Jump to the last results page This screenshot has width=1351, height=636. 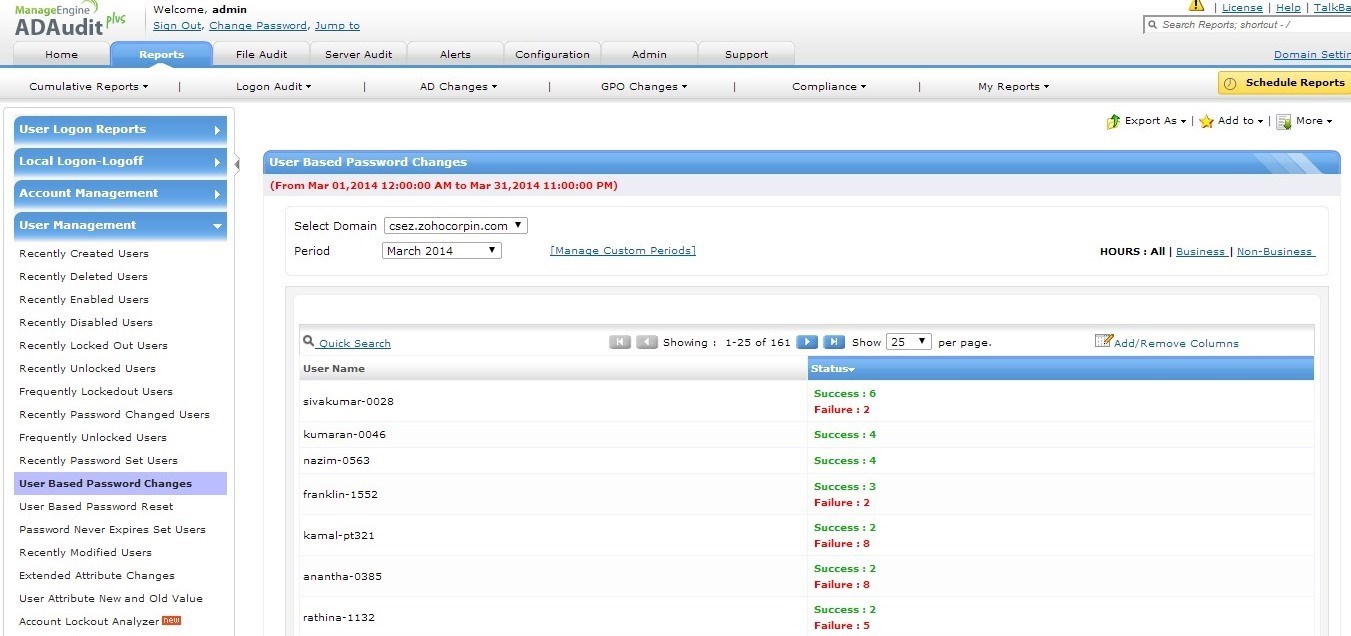pyautogui.click(x=834, y=341)
